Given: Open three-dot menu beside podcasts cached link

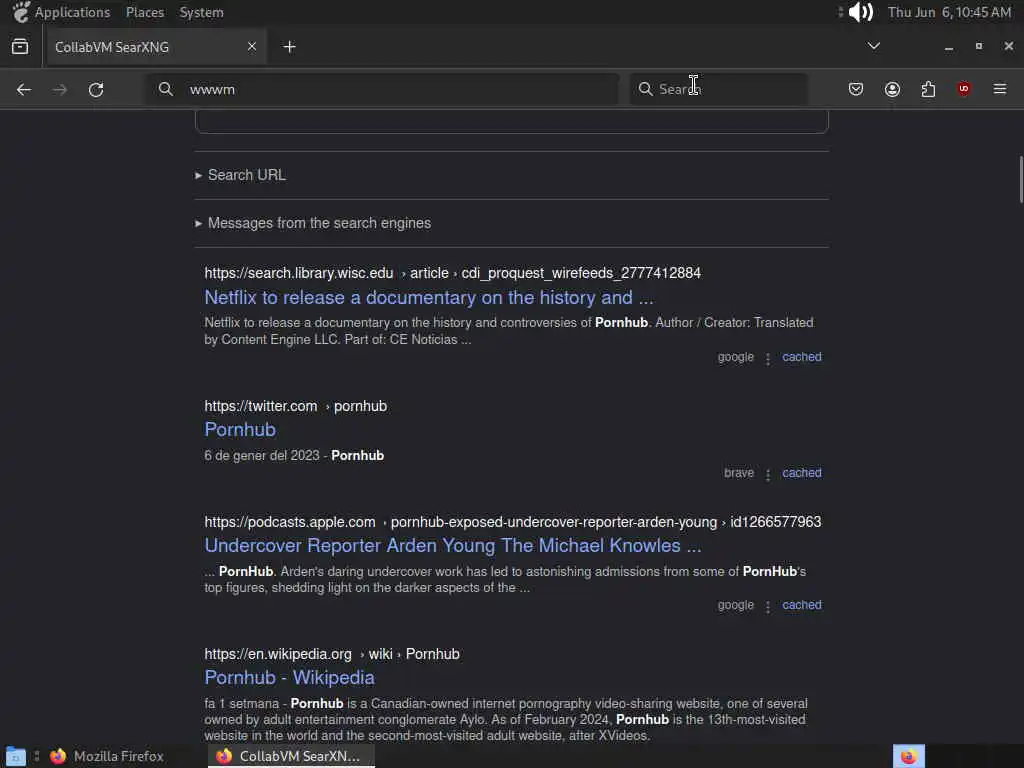Looking at the screenshot, I should pyautogui.click(x=768, y=607).
